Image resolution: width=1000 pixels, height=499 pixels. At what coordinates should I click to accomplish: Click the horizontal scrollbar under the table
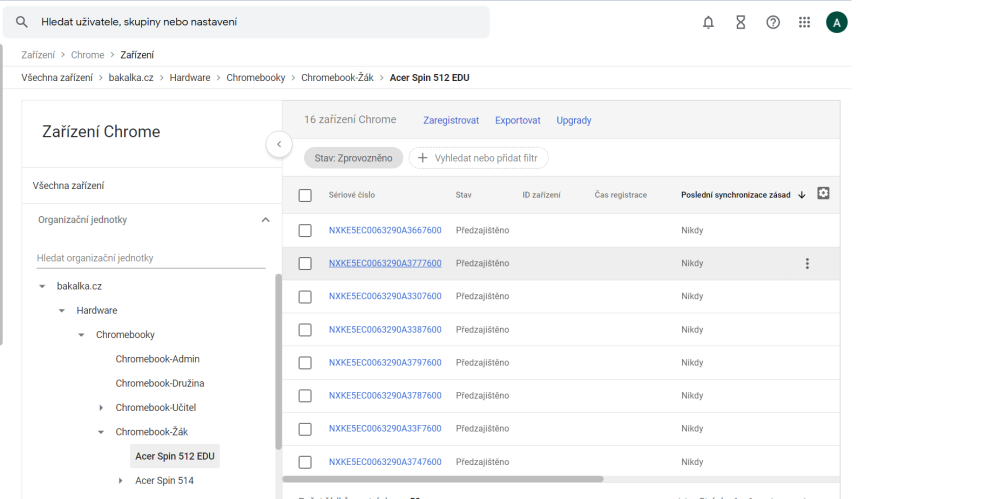(x=443, y=479)
